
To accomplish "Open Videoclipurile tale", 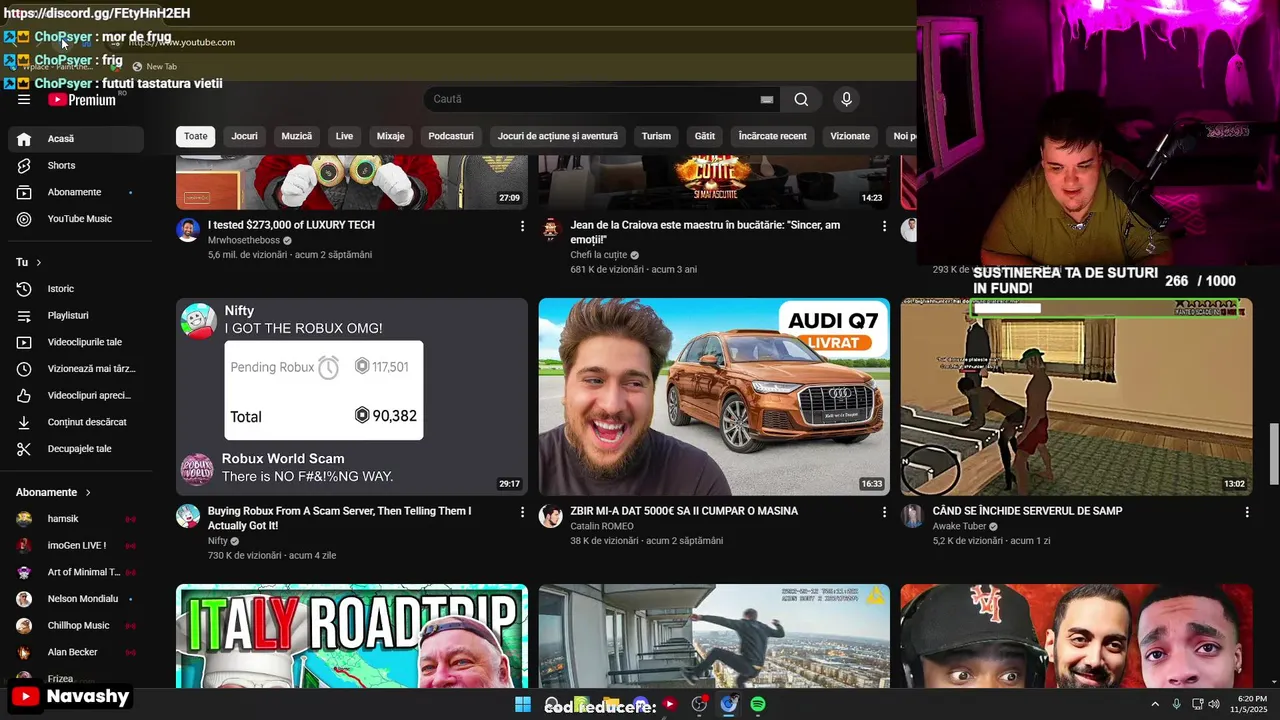I will tap(76, 342).
